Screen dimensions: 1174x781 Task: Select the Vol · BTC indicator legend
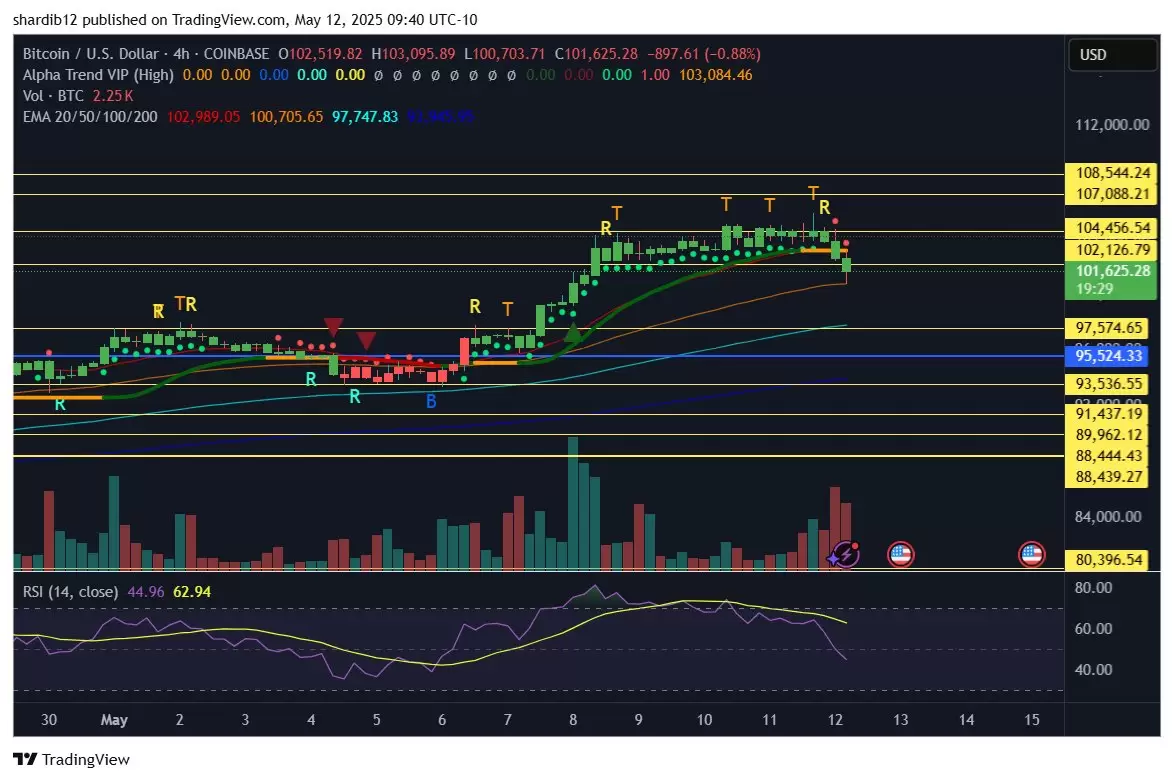tap(53, 96)
